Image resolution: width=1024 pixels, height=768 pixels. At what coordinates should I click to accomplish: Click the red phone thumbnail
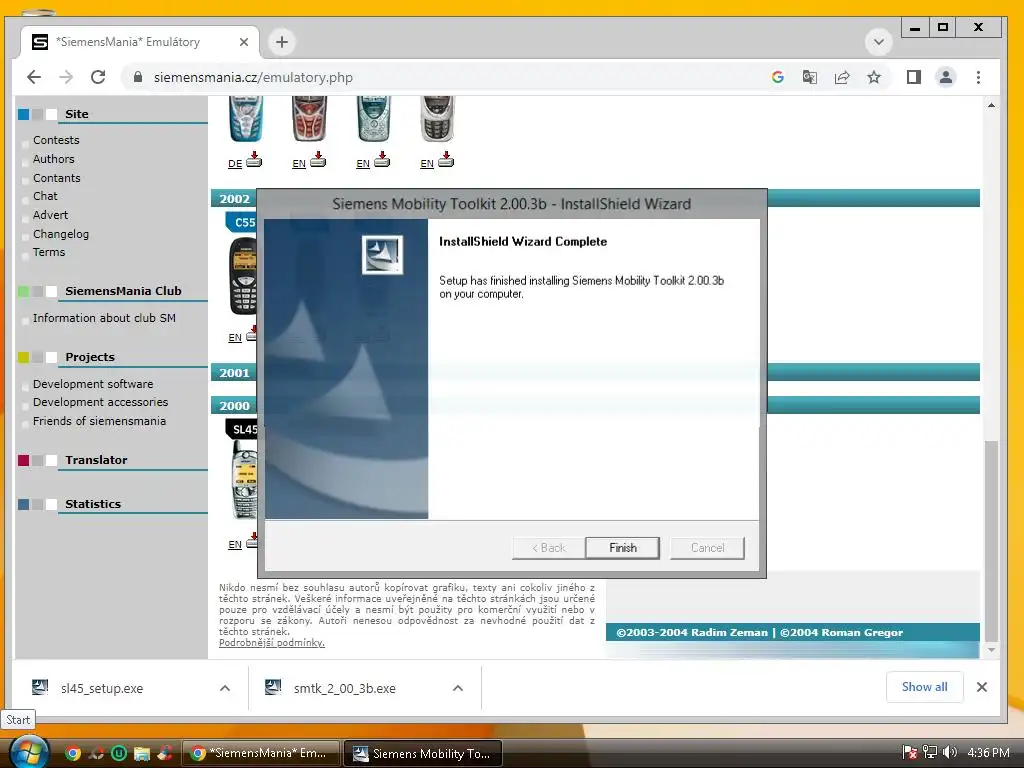coord(310,119)
